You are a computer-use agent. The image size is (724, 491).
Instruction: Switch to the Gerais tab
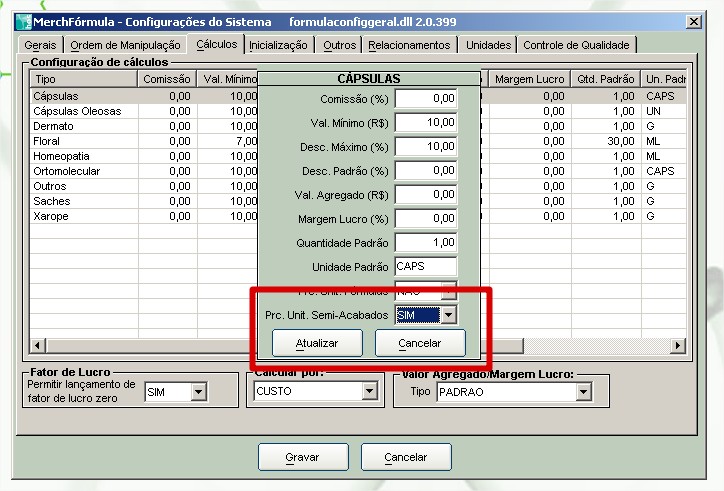[x=41, y=45]
